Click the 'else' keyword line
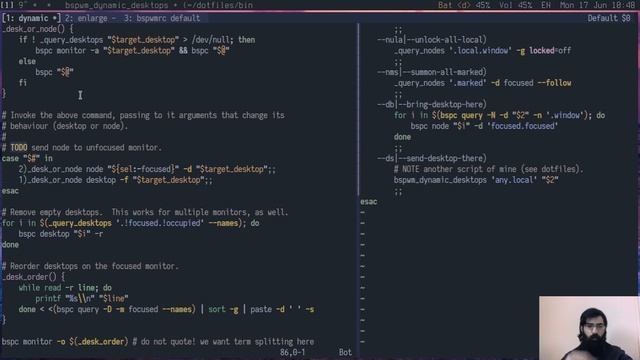The height and width of the screenshot is (360, 640). (x=27, y=61)
